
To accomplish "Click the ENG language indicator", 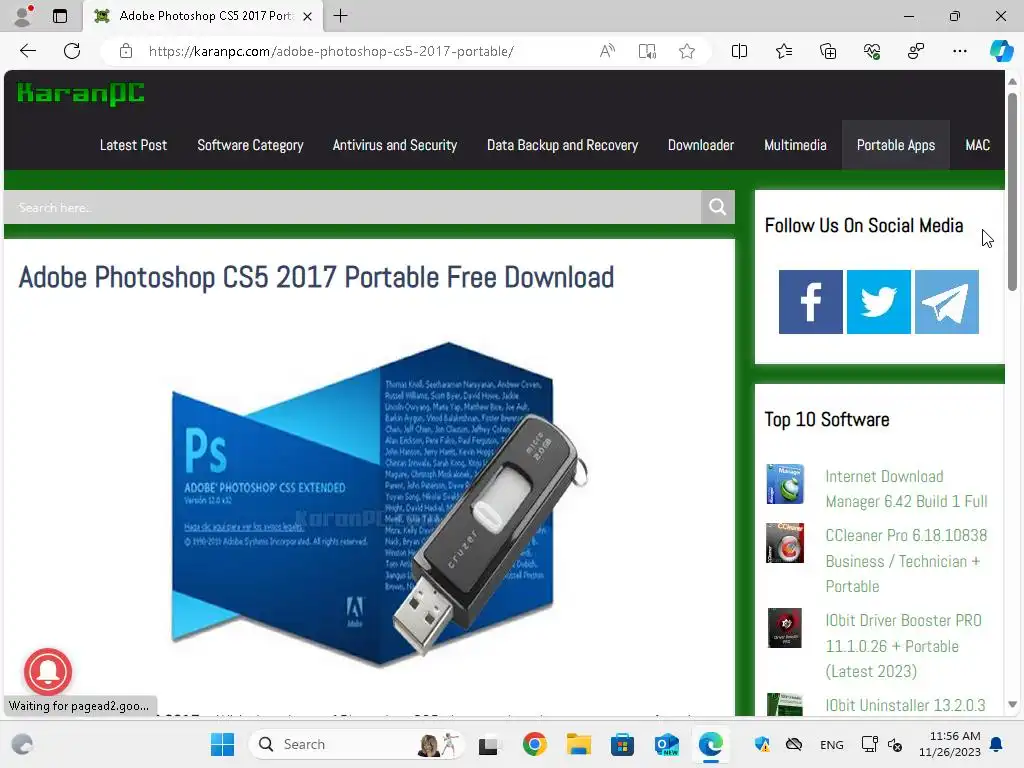I will 831,744.
